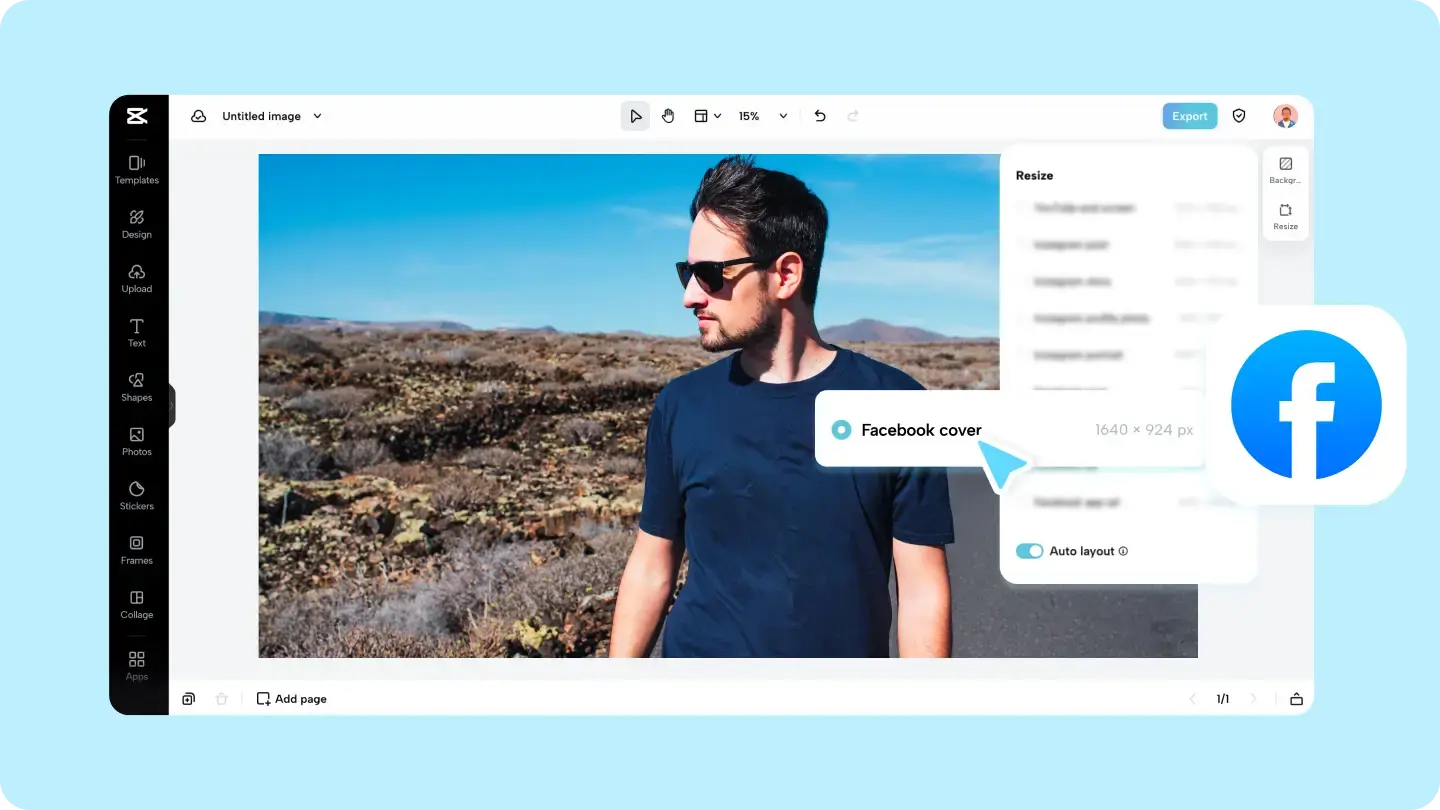Show Auto layout info tooltip icon
The width and height of the screenshot is (1440, 810).
[1123, 551]
